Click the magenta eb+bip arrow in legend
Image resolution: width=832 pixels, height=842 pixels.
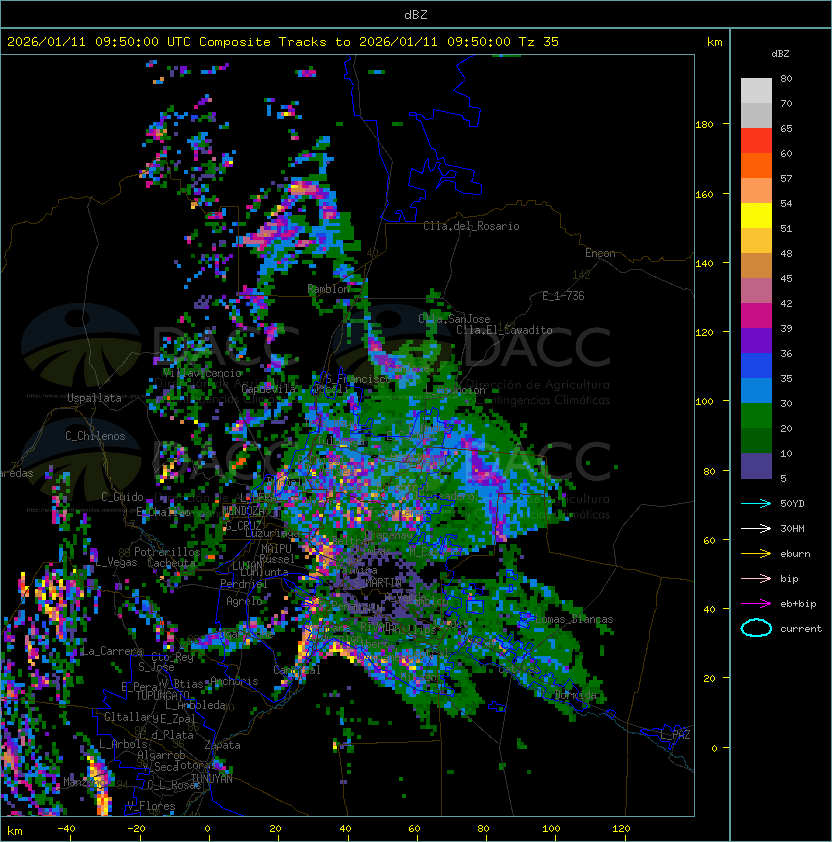756,604
